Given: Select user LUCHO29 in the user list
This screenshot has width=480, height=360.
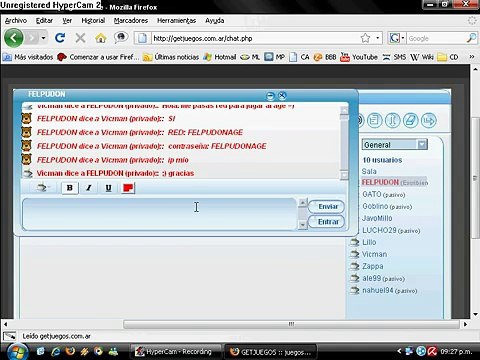Looking at the screenshot, I should pos(391,230).
